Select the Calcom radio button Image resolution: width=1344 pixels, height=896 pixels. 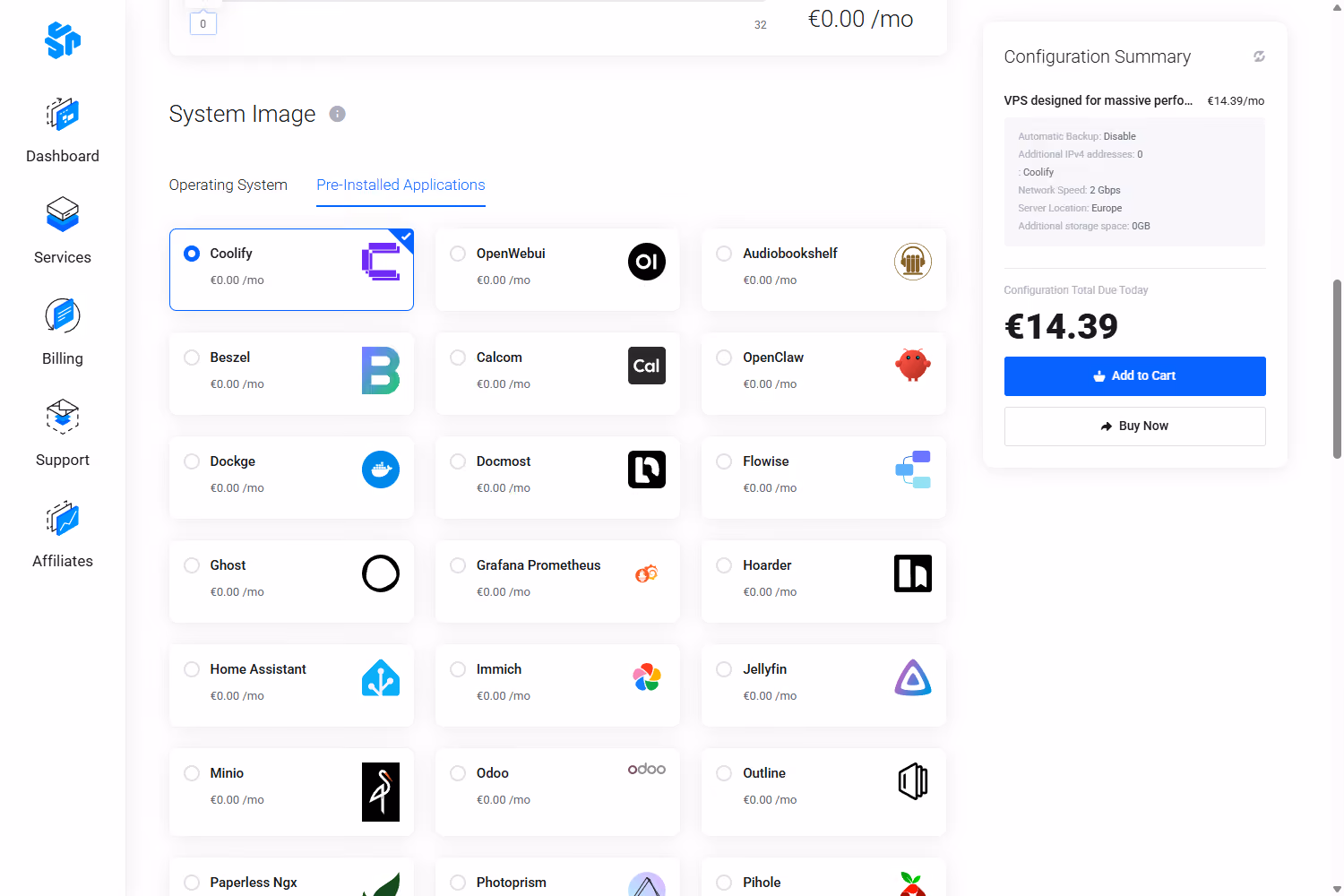coord(458,358)
